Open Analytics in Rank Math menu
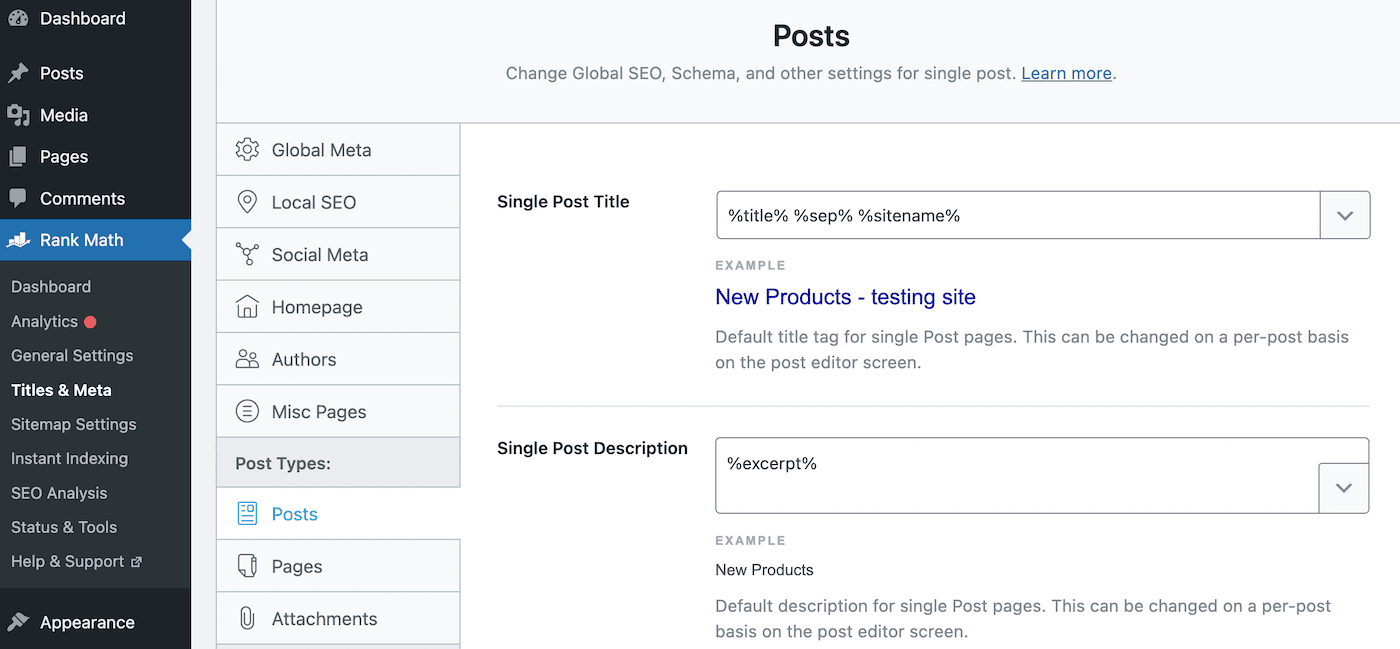The height and width of the screenshot is (649, 1400). tap(44, 321)
